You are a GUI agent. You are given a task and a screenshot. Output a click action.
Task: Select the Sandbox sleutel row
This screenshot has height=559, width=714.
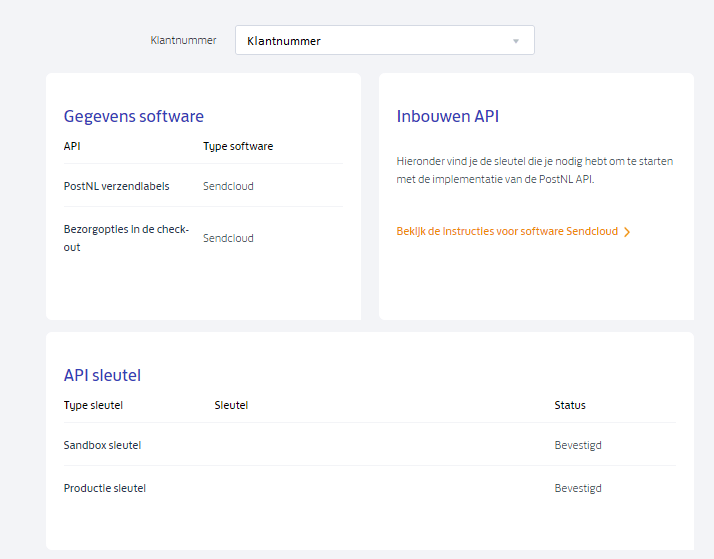point(102,445)
